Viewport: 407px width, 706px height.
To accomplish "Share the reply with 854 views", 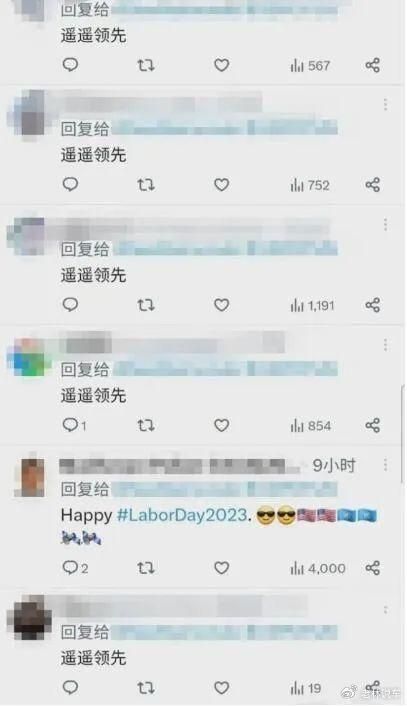I will (372, 425).
